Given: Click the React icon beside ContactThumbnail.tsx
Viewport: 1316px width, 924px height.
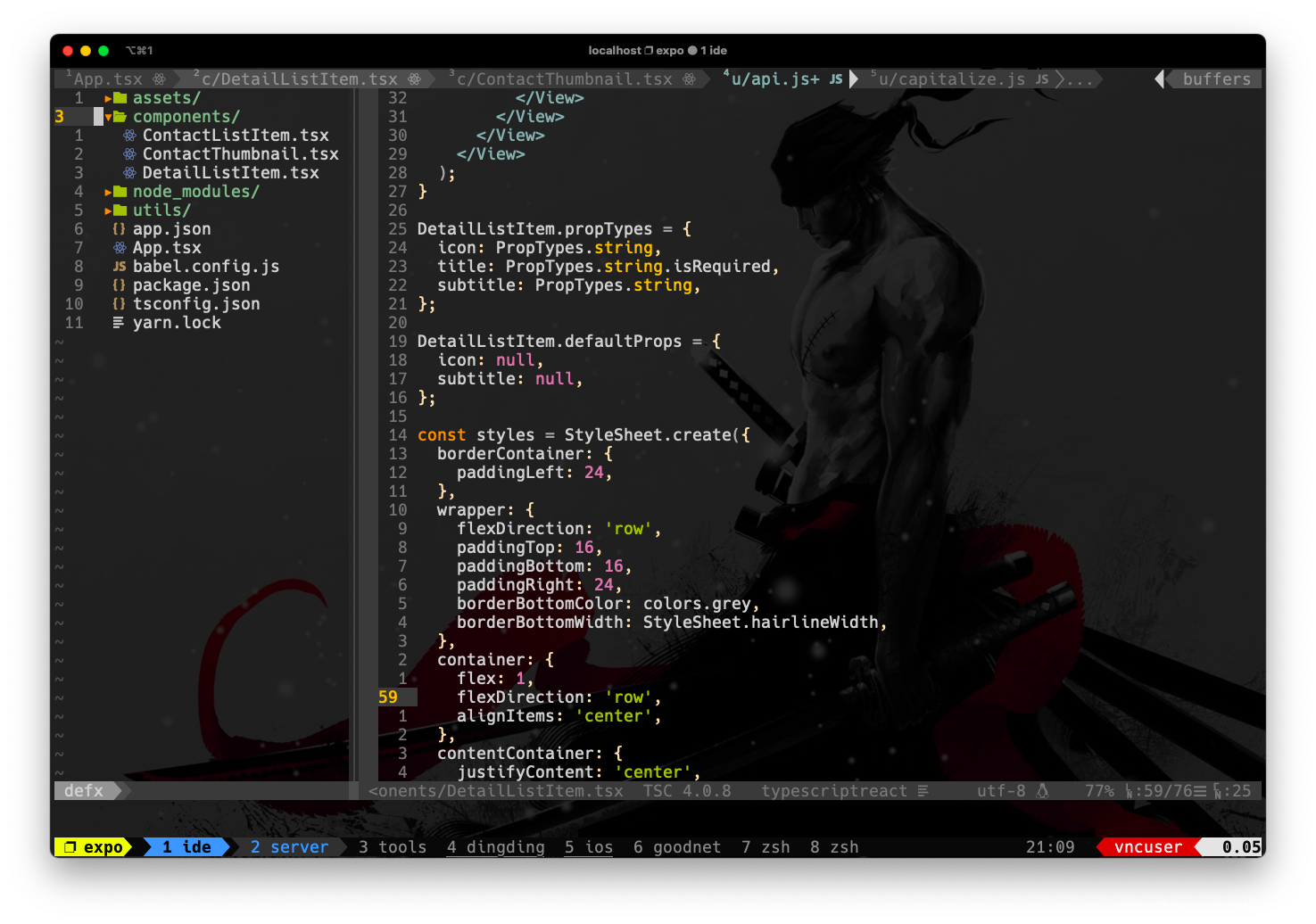Looking at the screenshot, I should [130, 154].
